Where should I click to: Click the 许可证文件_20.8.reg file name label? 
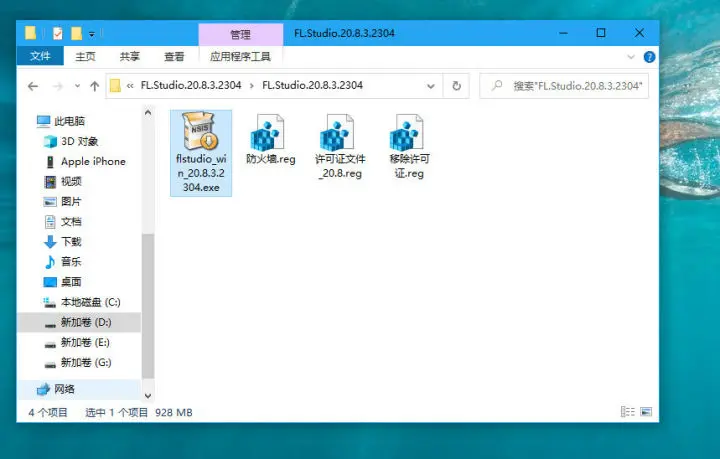pos(340,166)
